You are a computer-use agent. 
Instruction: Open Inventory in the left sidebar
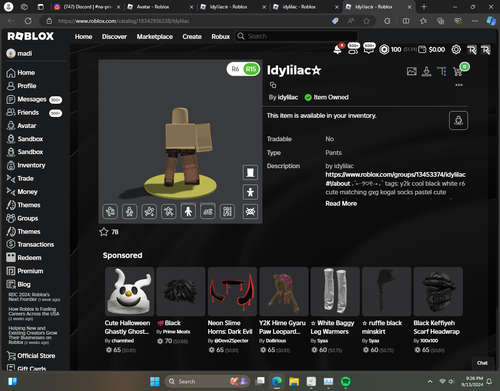coord(26,165)
